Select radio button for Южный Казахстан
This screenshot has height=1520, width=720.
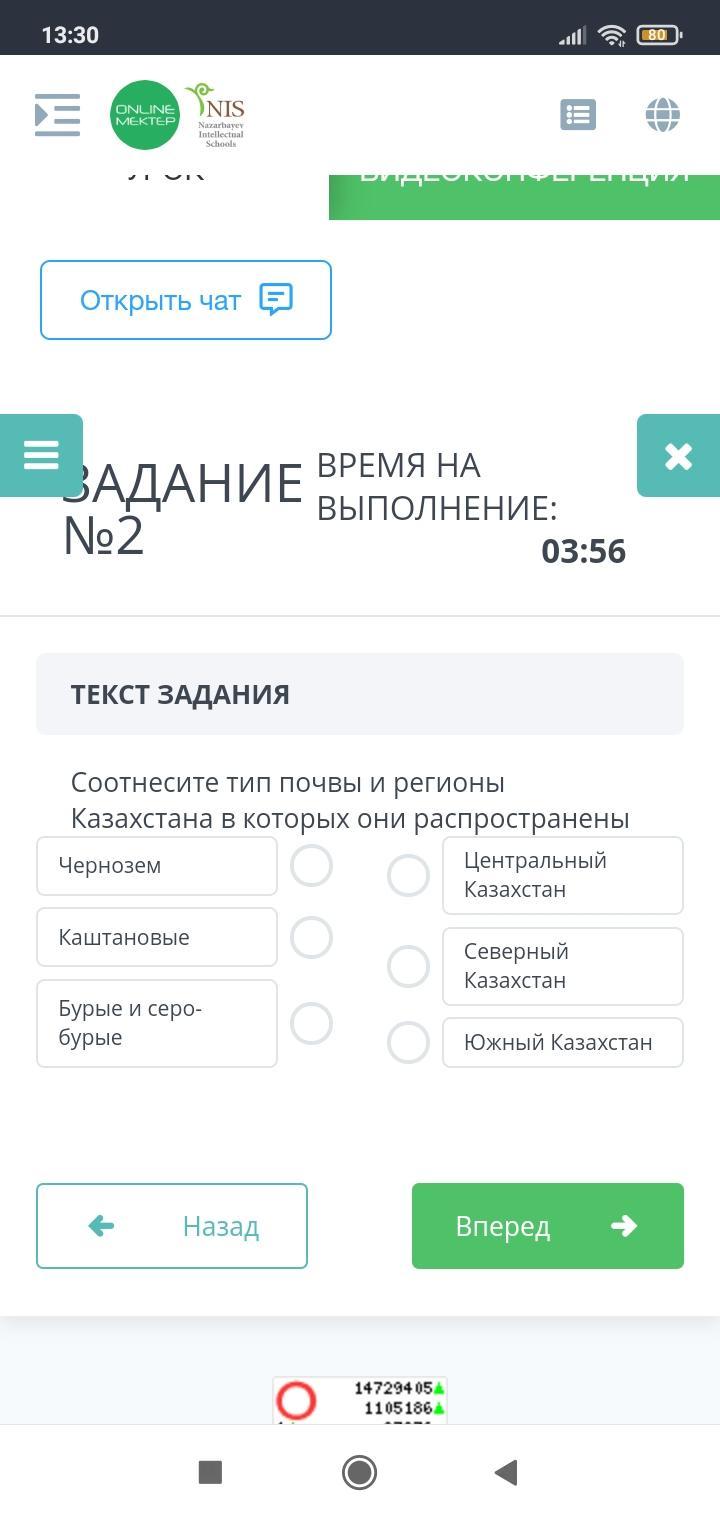pyautogui.click(x=408, y=1042)
